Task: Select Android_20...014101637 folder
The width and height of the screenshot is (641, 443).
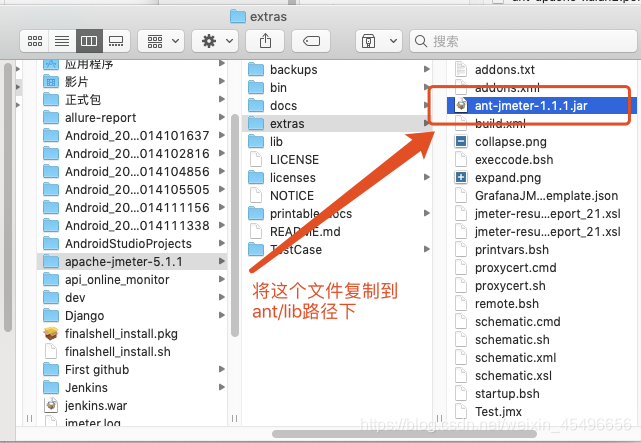Action: tap(132, 135)
